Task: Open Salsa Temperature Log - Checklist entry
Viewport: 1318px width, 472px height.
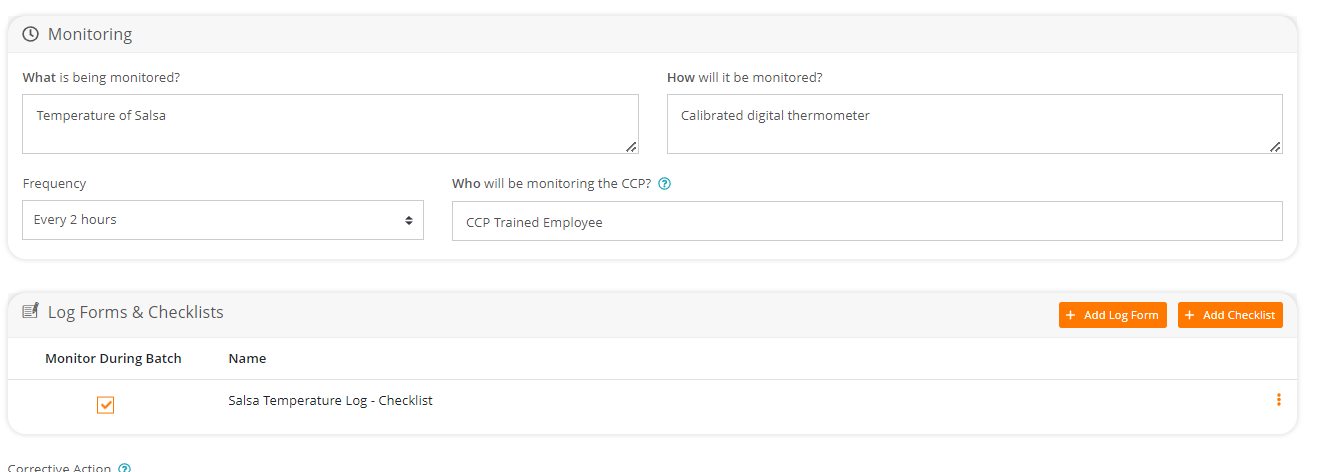Action: [330, 401]
